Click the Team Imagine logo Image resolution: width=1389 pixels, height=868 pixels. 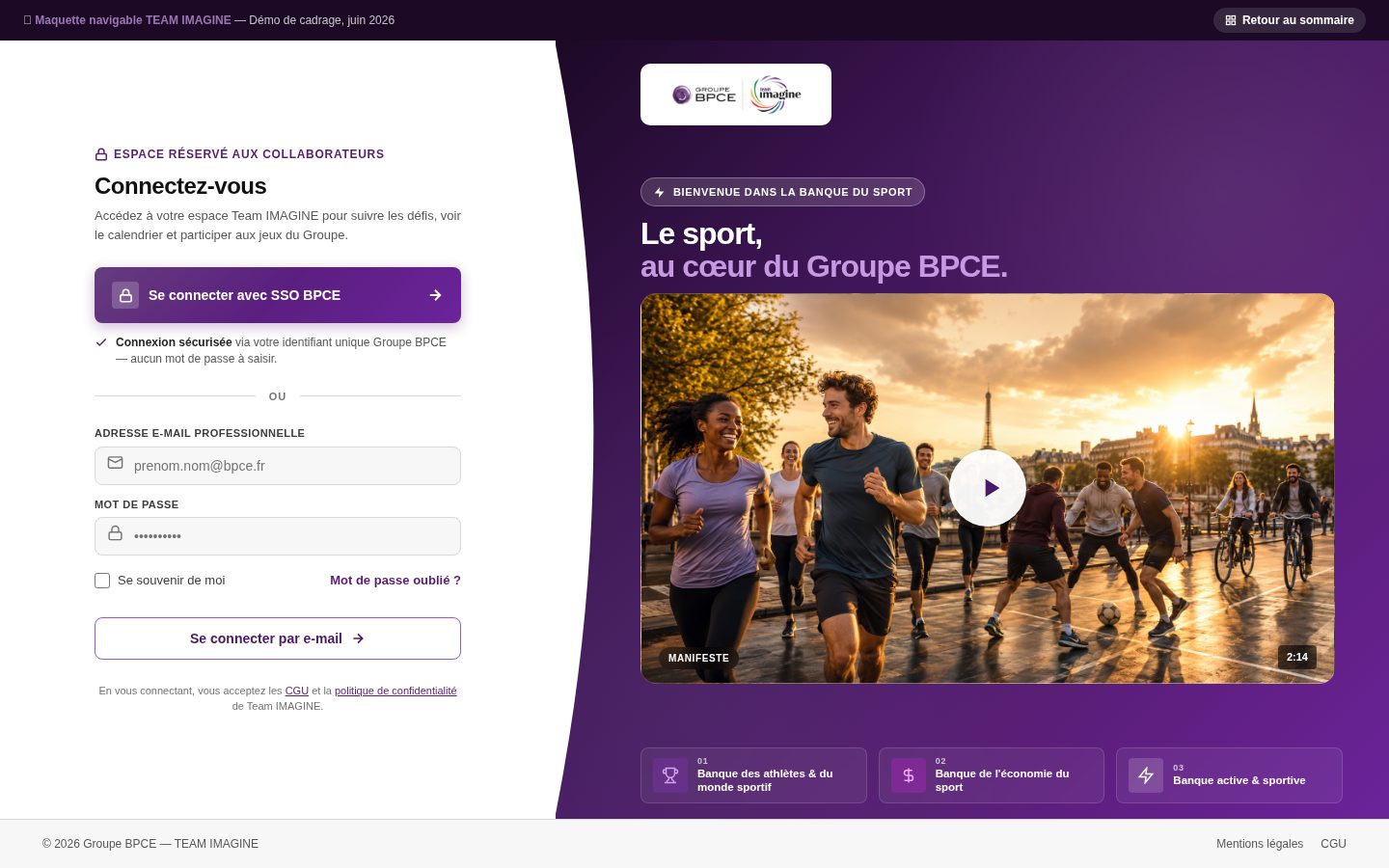[x=776, y=95]
